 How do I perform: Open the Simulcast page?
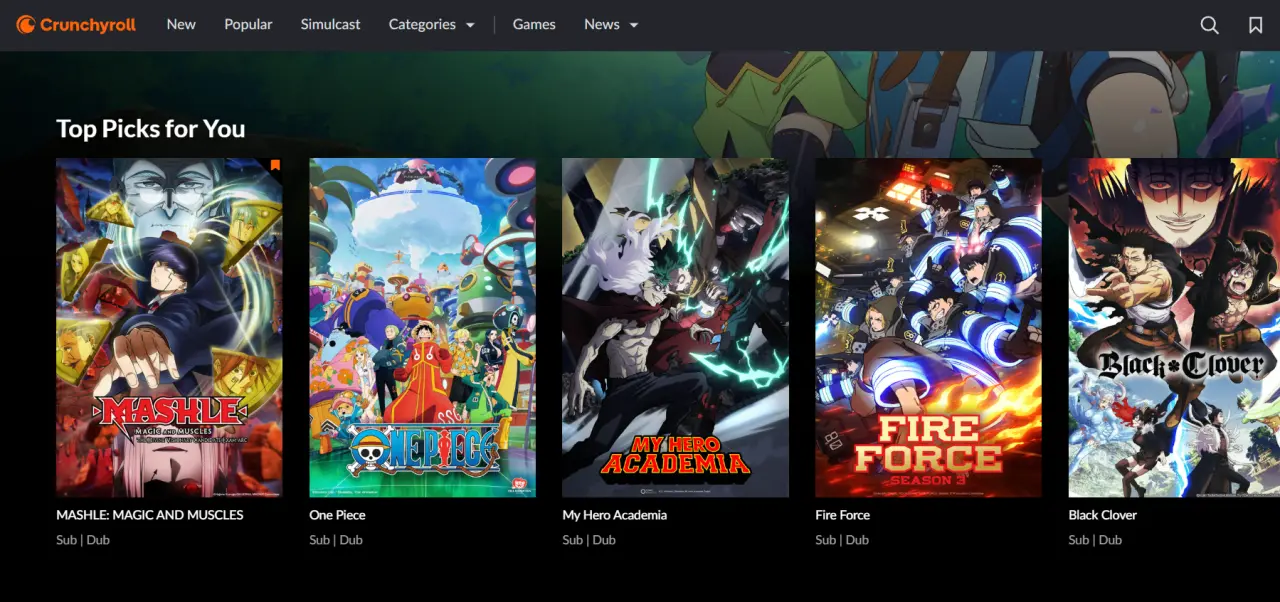pyautogui.click(x=330, y=24)
